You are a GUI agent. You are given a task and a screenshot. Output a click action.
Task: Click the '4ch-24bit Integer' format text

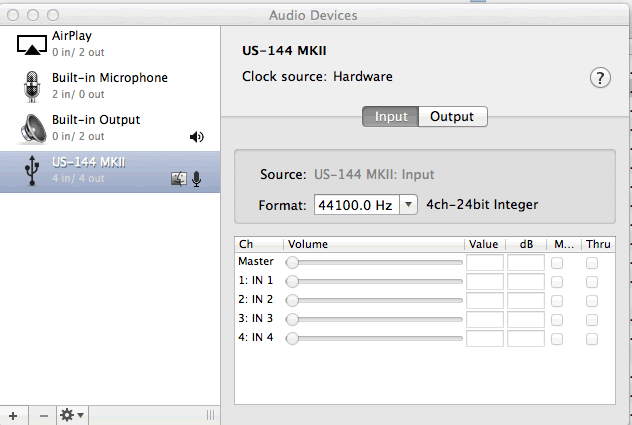[x=482, y=205]
